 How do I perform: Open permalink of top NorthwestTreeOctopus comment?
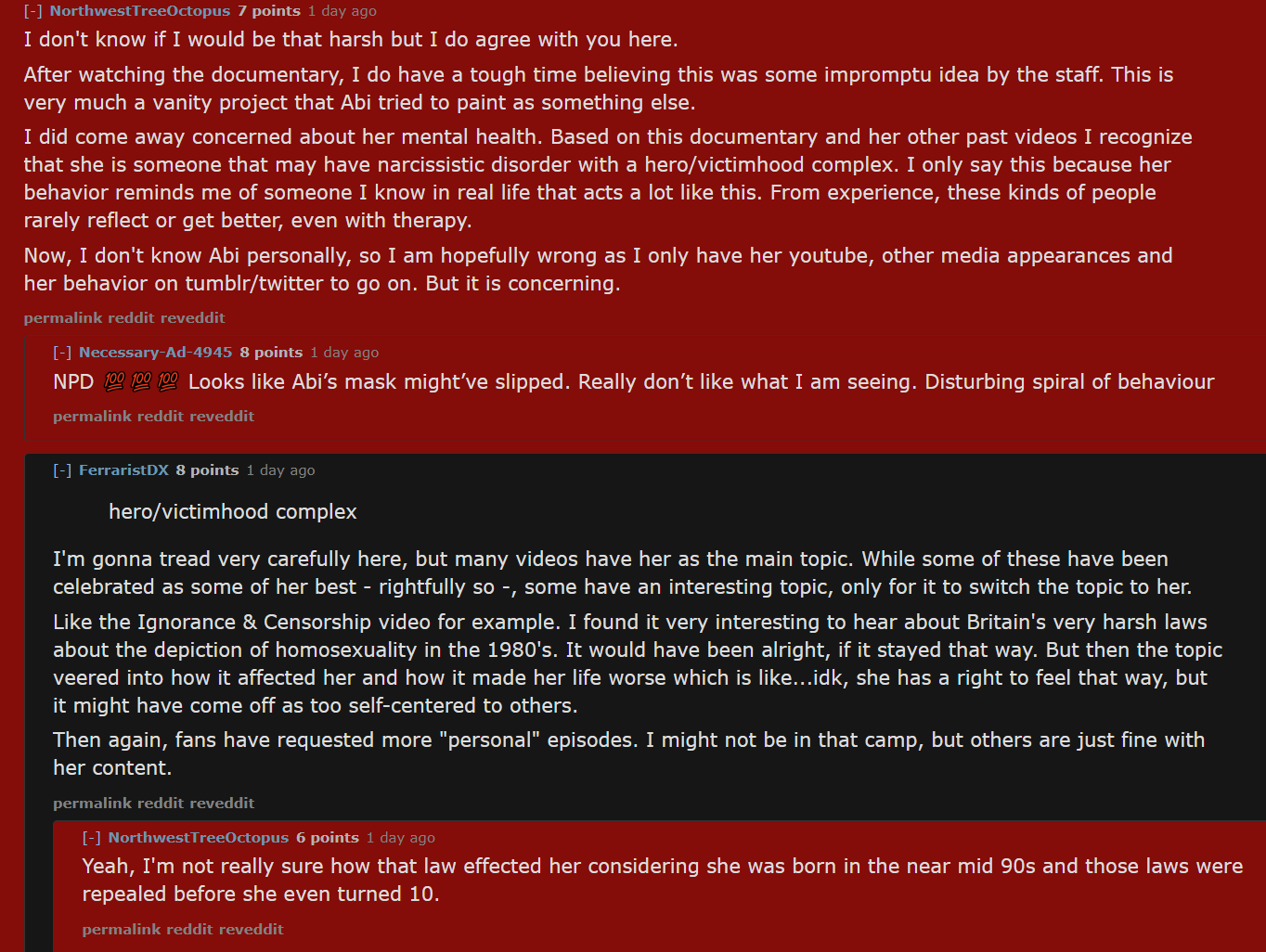coord(63,317)
